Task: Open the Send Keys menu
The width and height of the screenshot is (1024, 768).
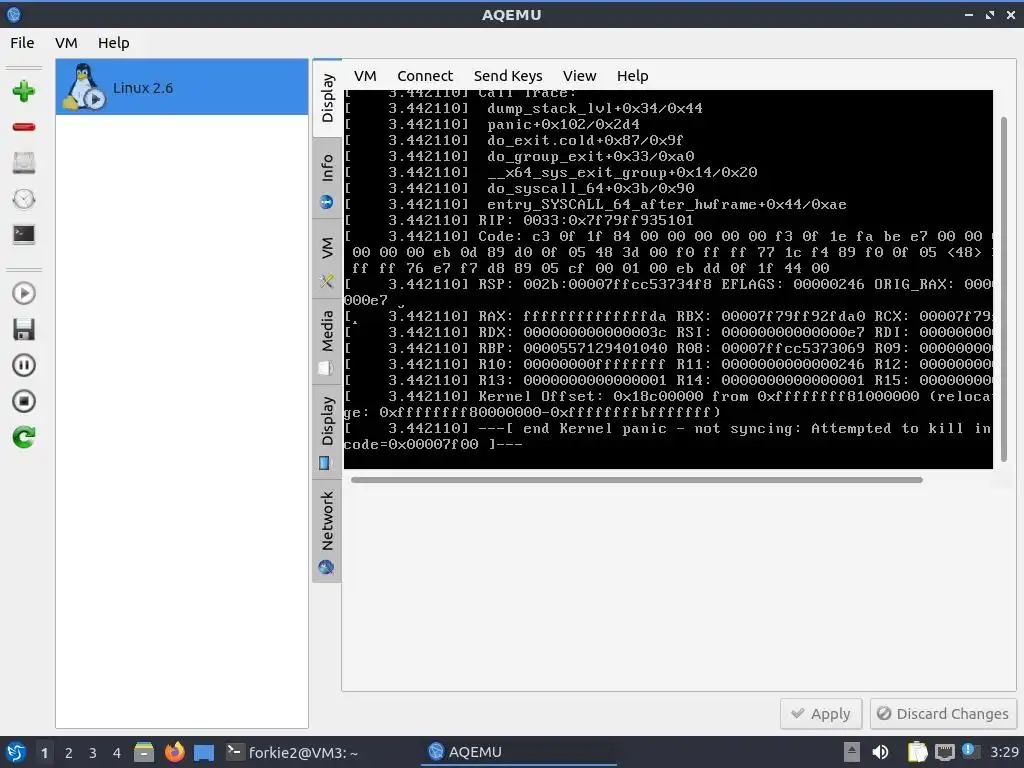Action: click(x=507, y=76)
